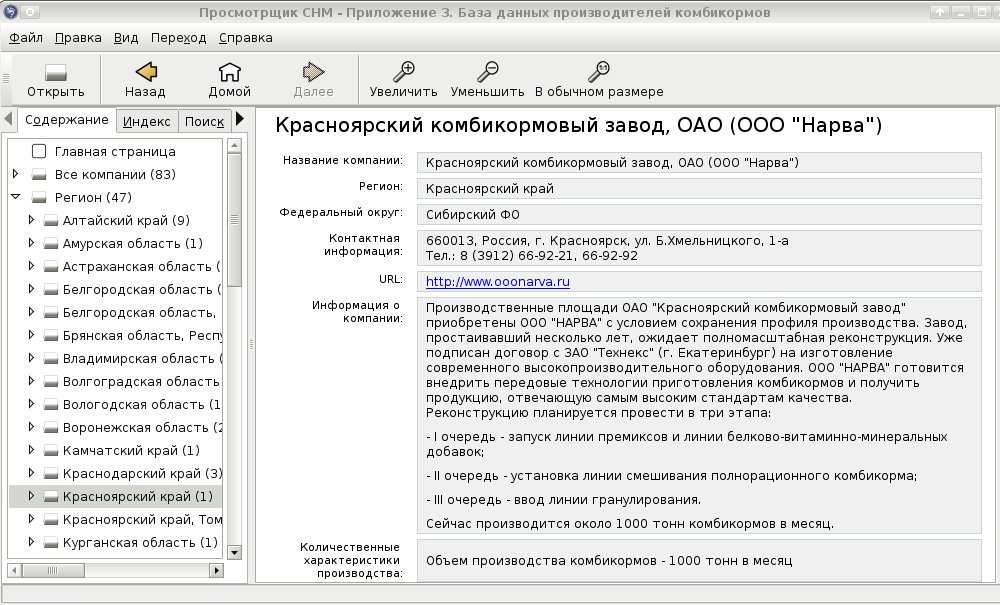1000x605 pixels.
Task: Switch to the Содержание tab
Action: 66,120
